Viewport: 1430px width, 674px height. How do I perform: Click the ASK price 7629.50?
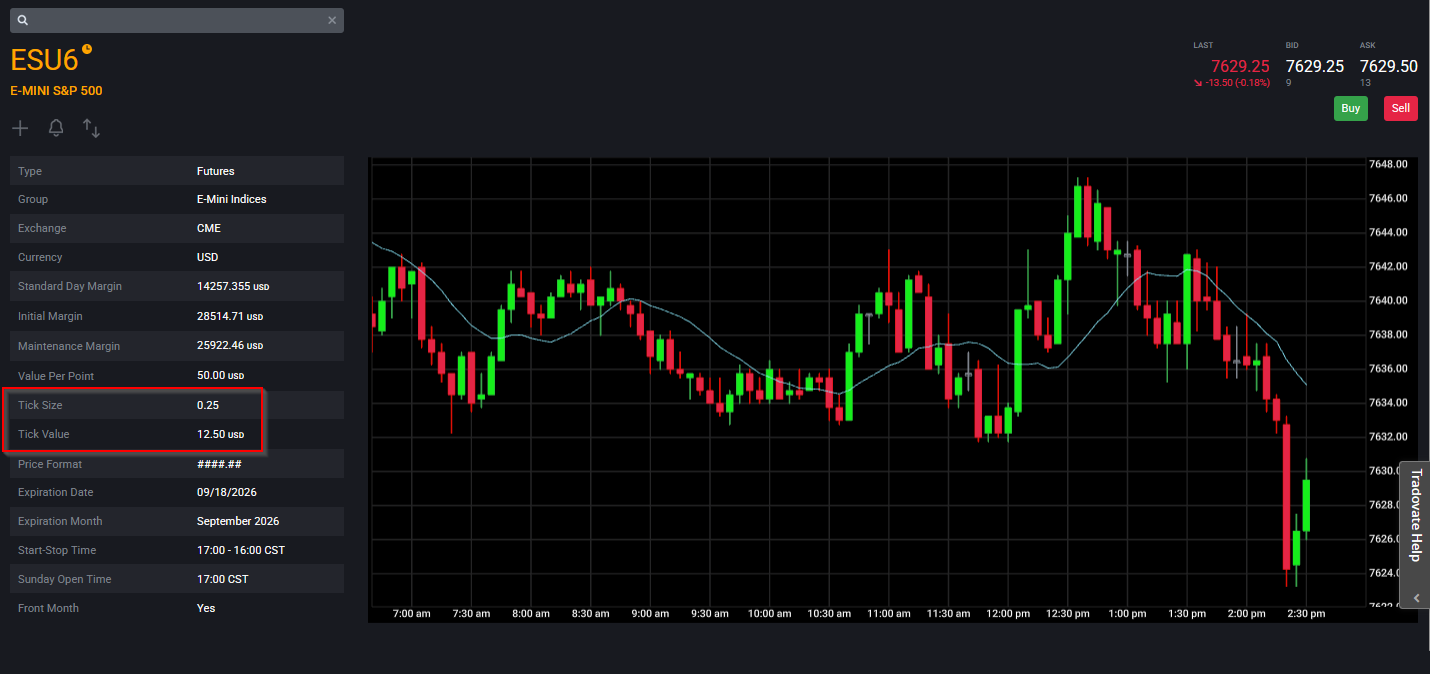[1389, 66]
